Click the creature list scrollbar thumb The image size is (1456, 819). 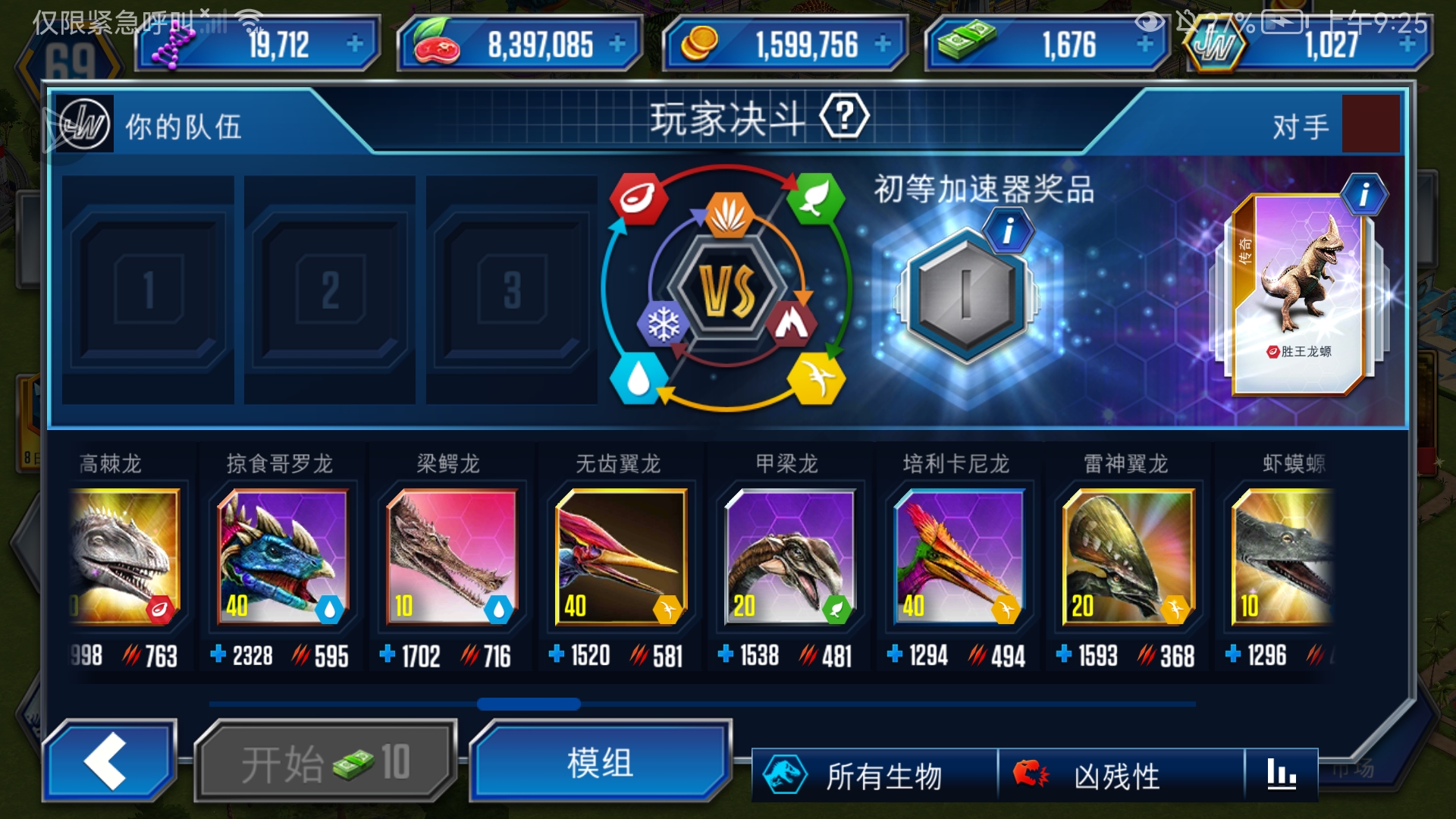529,704
